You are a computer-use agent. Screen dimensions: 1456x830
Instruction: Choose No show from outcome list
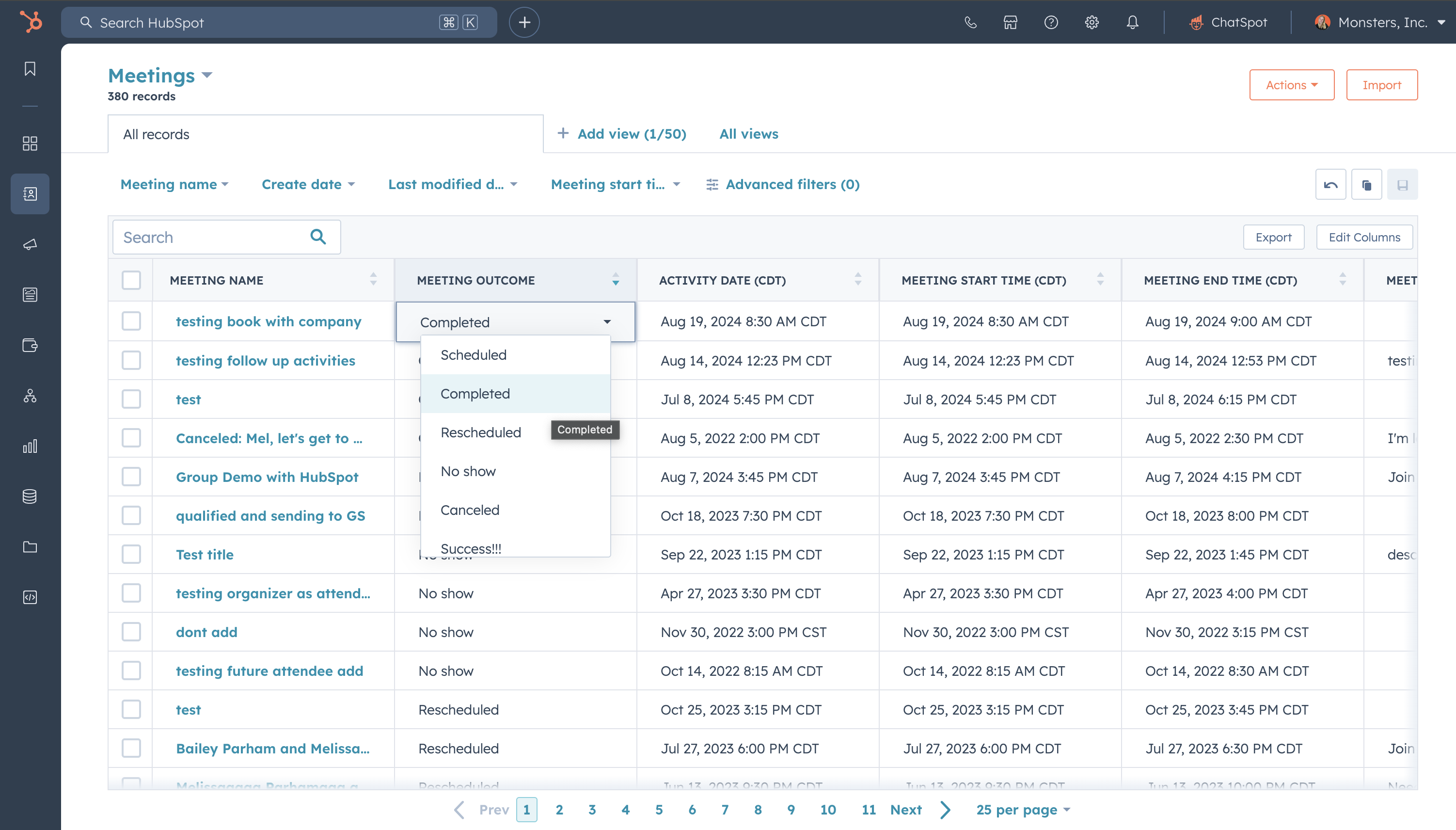pos(468,471)
